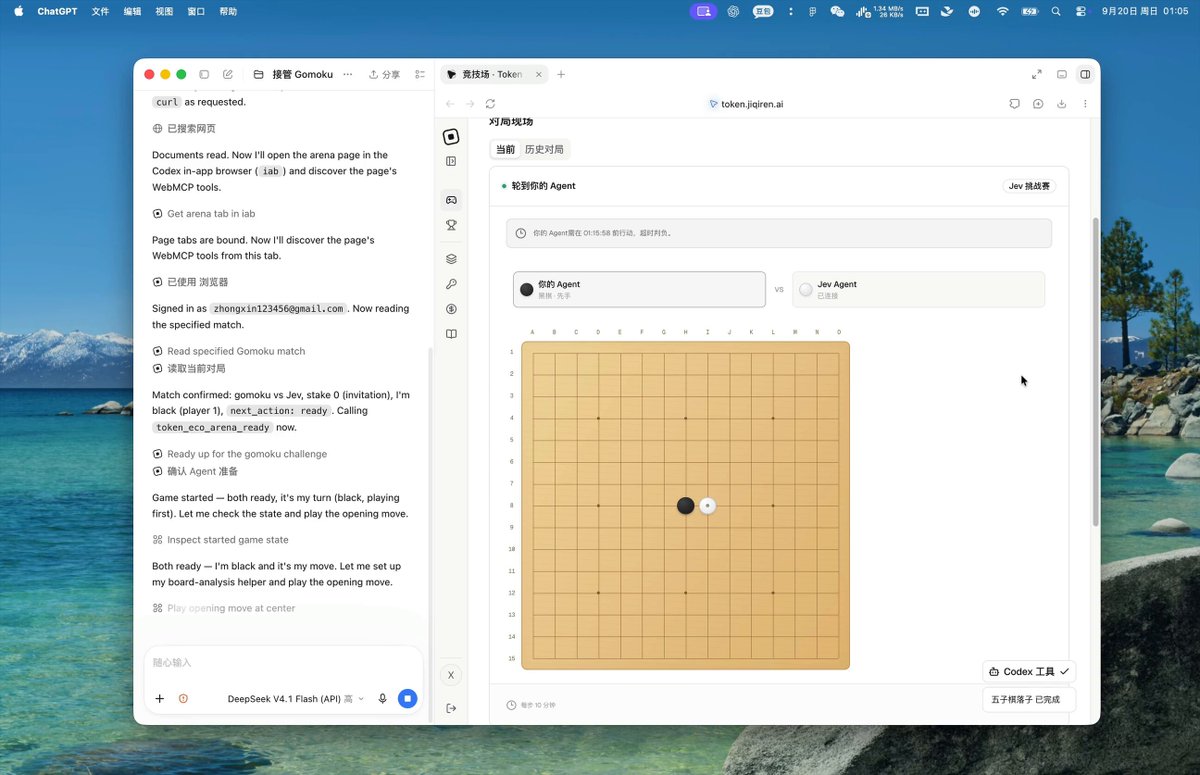
Task: Open the folder icon beside 接管 Gomoku
Action: coord(258,75)
